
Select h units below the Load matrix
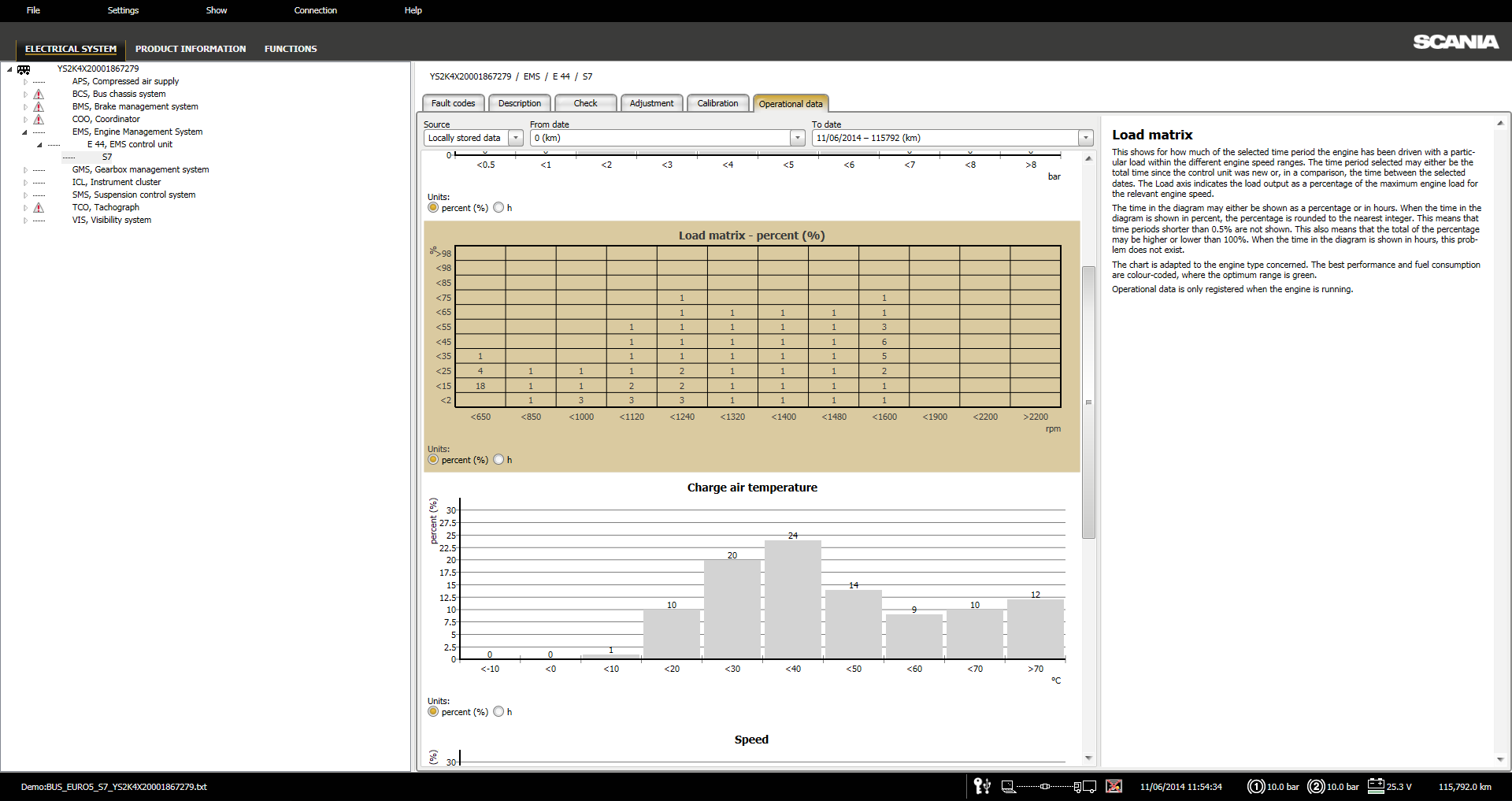498,460
